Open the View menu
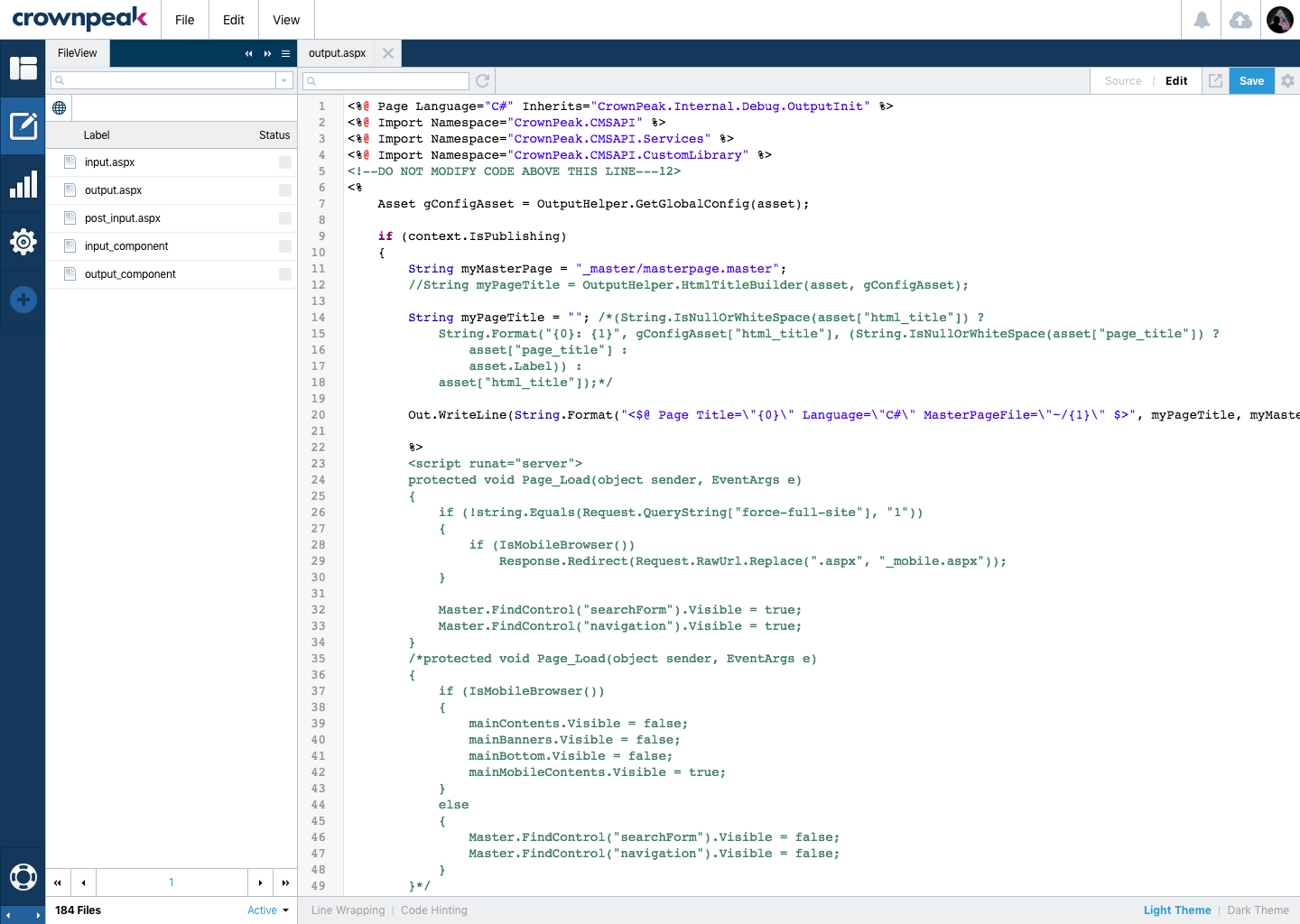 point(286,20)
